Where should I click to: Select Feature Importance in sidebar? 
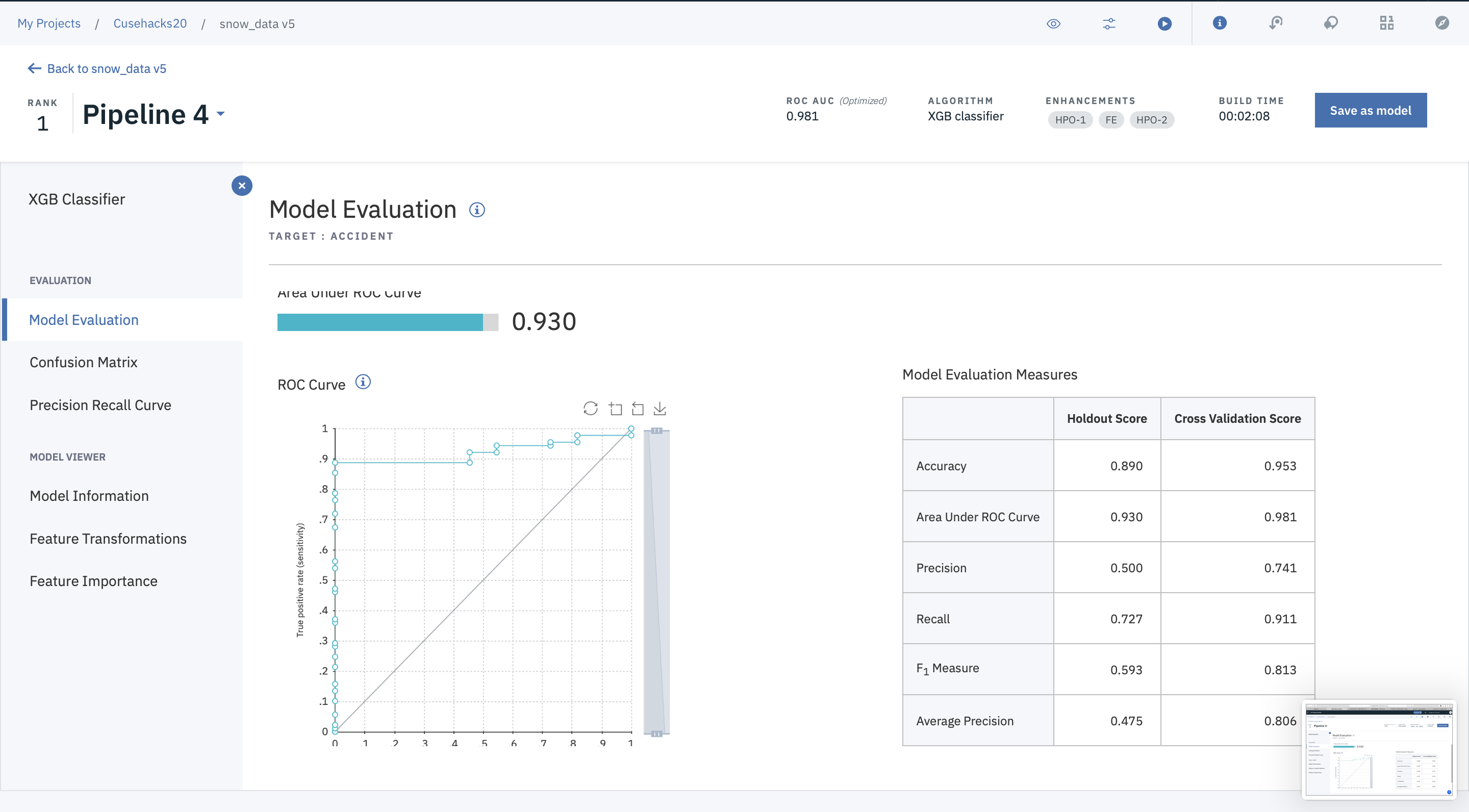pos(93,580)
